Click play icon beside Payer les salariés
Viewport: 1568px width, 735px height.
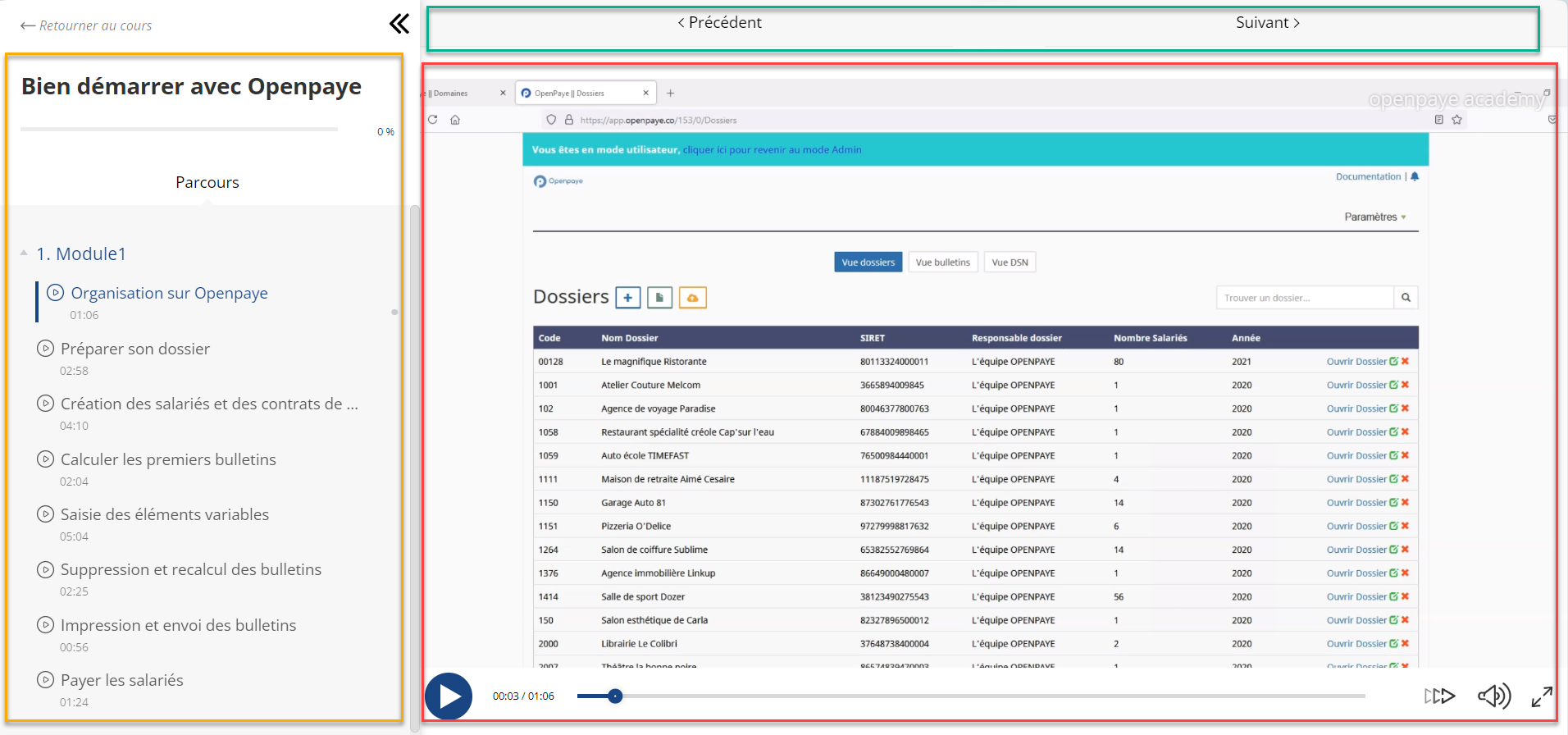(46, 679)
